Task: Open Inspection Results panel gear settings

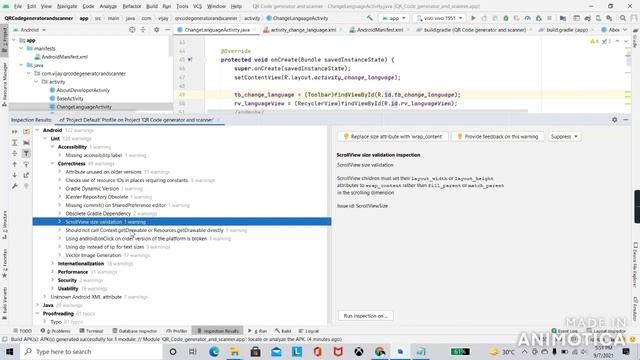Action: (x=615, y=120)
